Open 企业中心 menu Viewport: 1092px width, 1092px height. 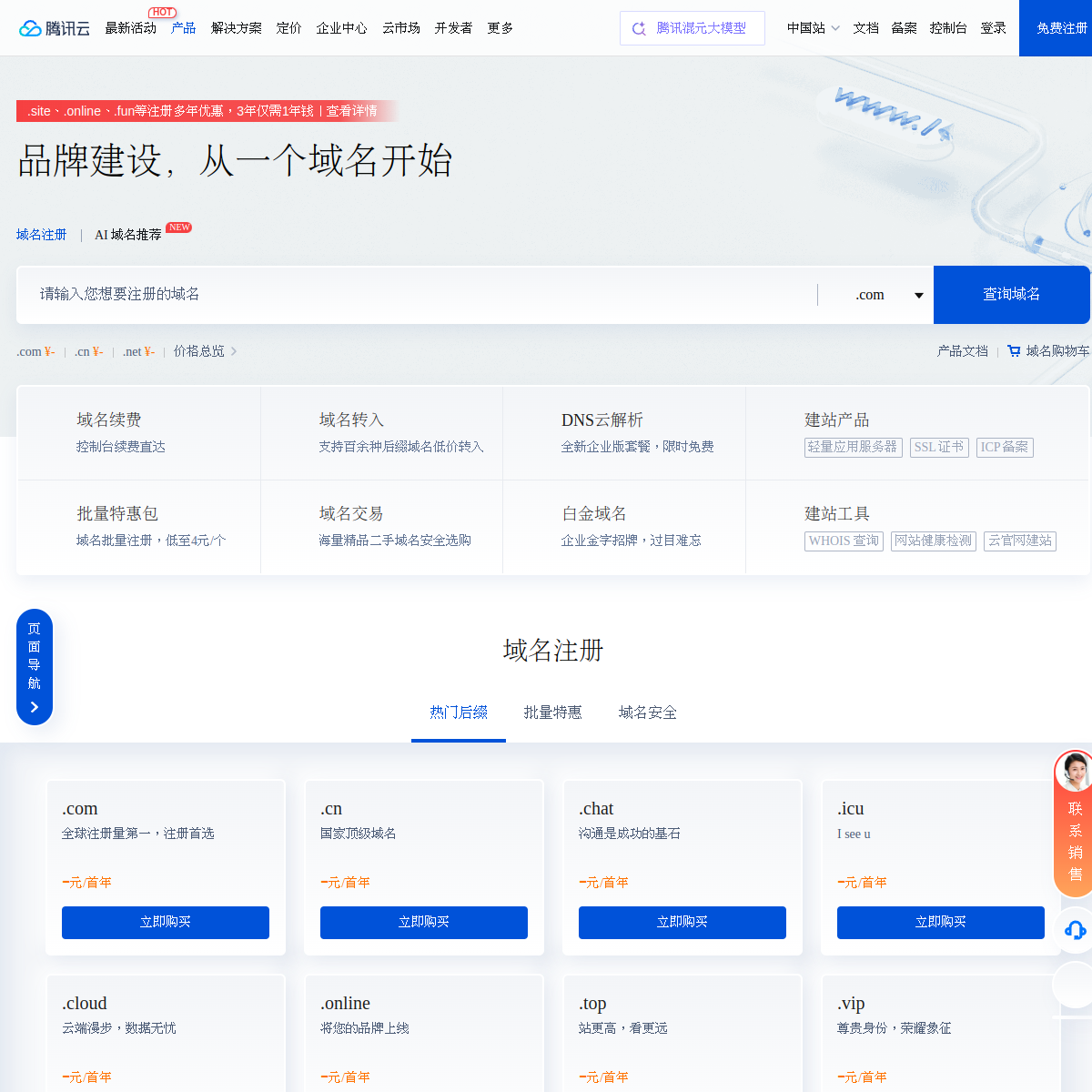tap(342, 28)
